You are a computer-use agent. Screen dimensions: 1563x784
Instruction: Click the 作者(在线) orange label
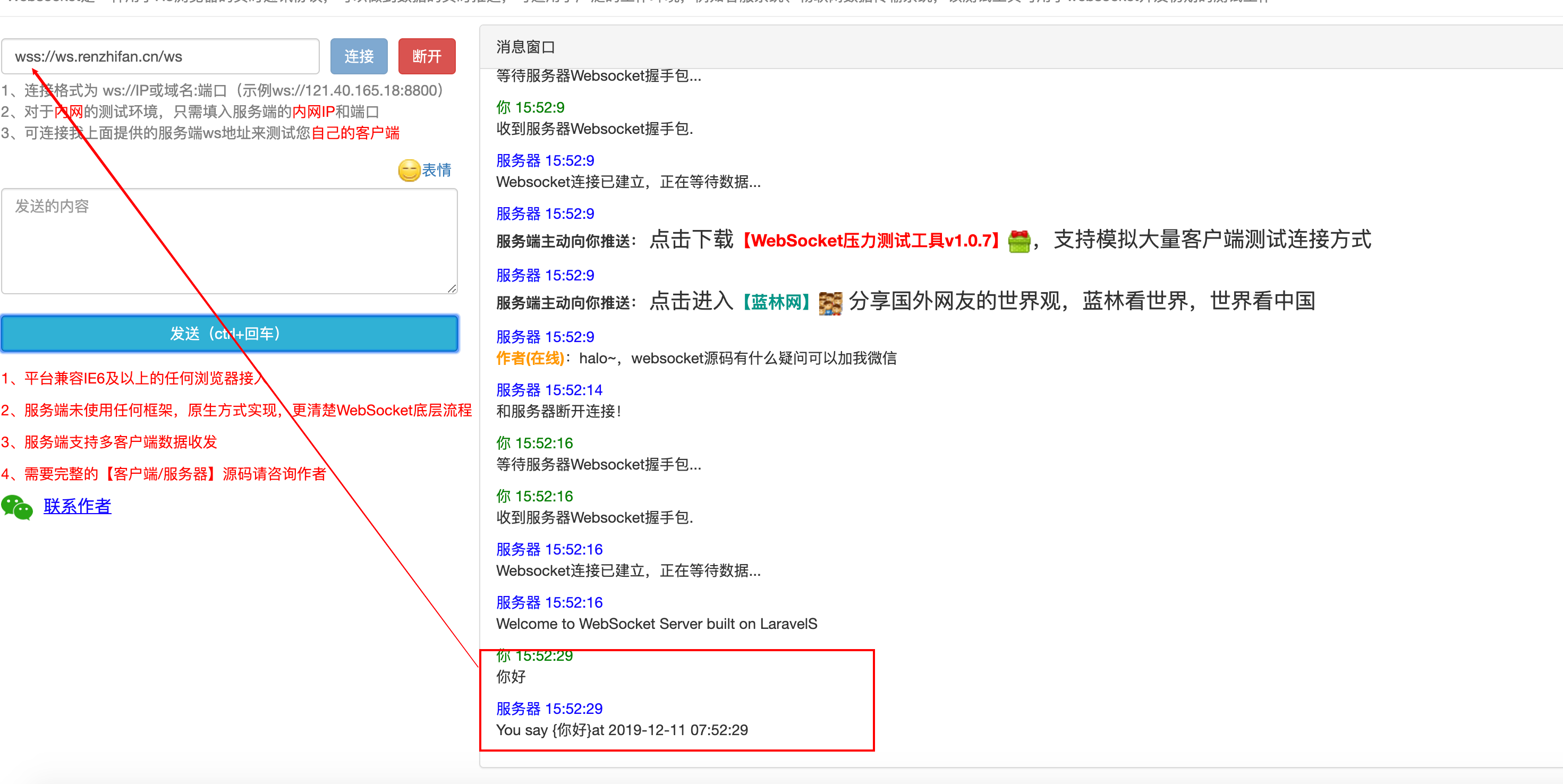(530, 358)
